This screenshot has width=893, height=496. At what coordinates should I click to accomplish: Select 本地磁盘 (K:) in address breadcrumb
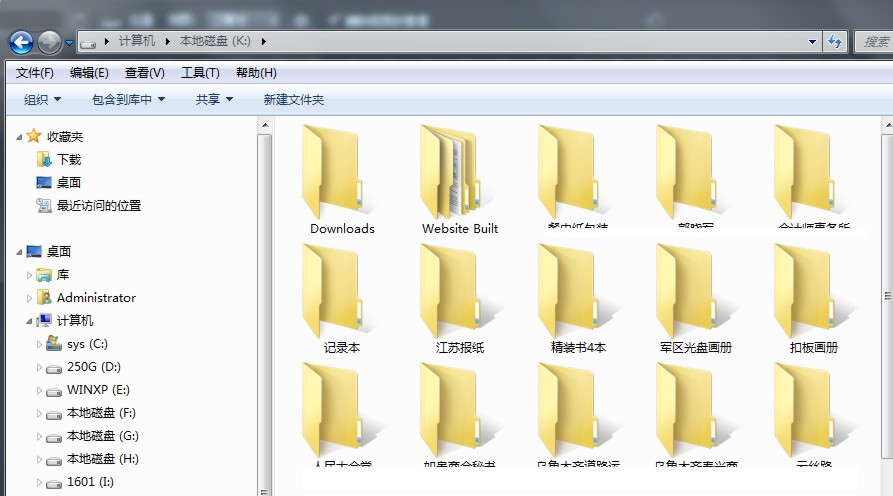[215, 41]
